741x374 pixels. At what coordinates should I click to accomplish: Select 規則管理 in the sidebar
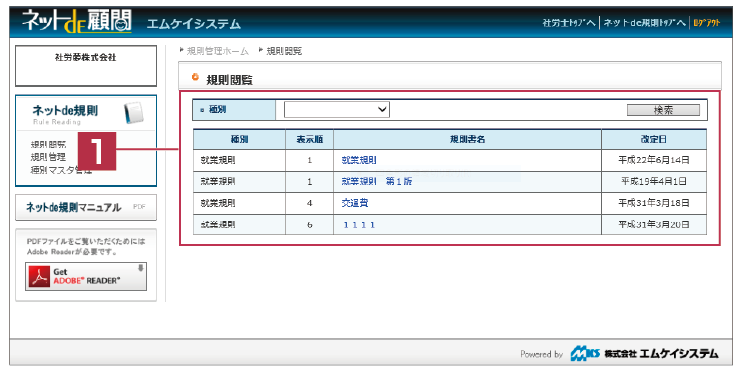point(48,157)
